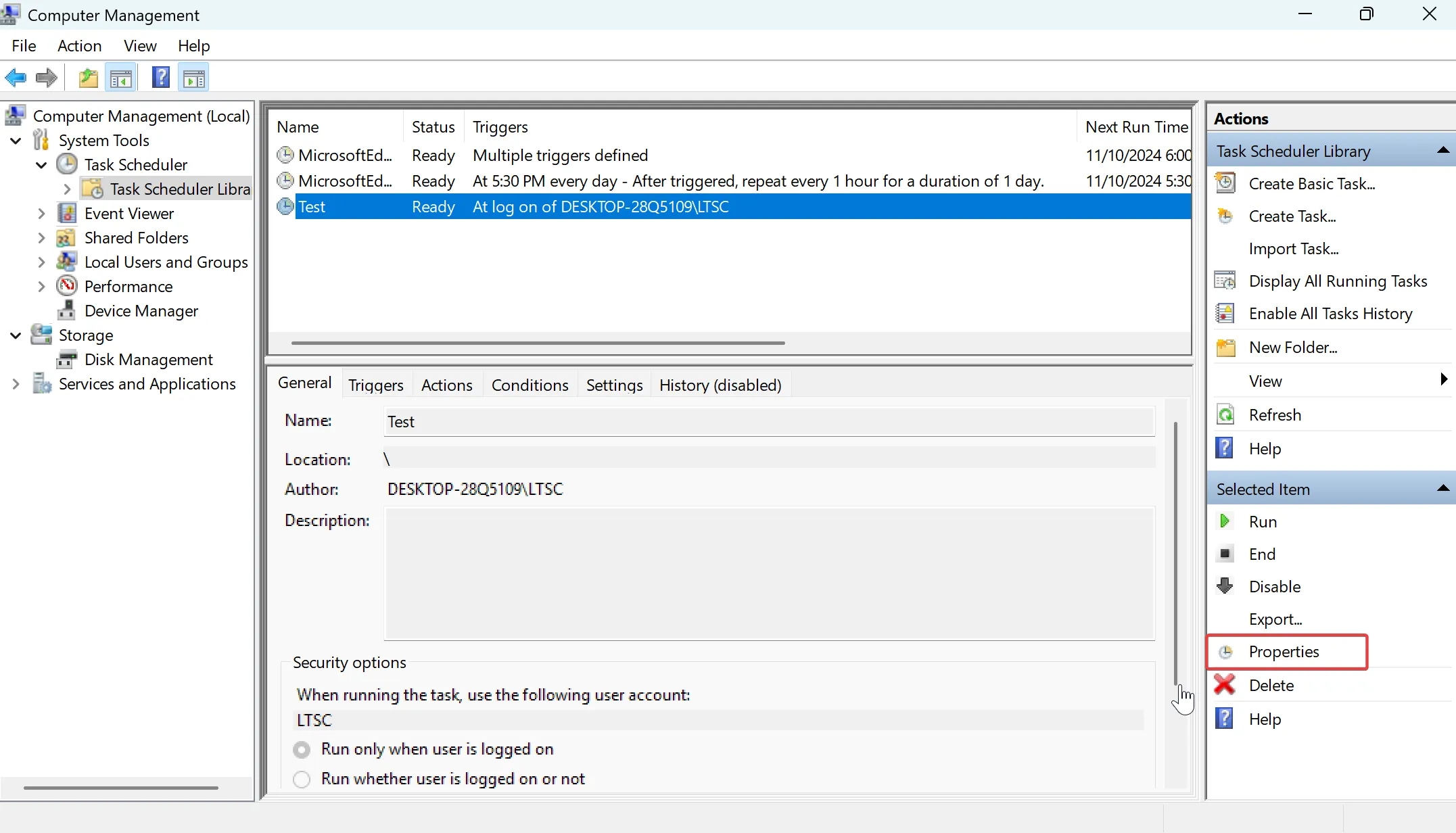Click Disable under Selected Item
The height and width of the screenshot is (833, 1456).
[x=1273, y=586]
